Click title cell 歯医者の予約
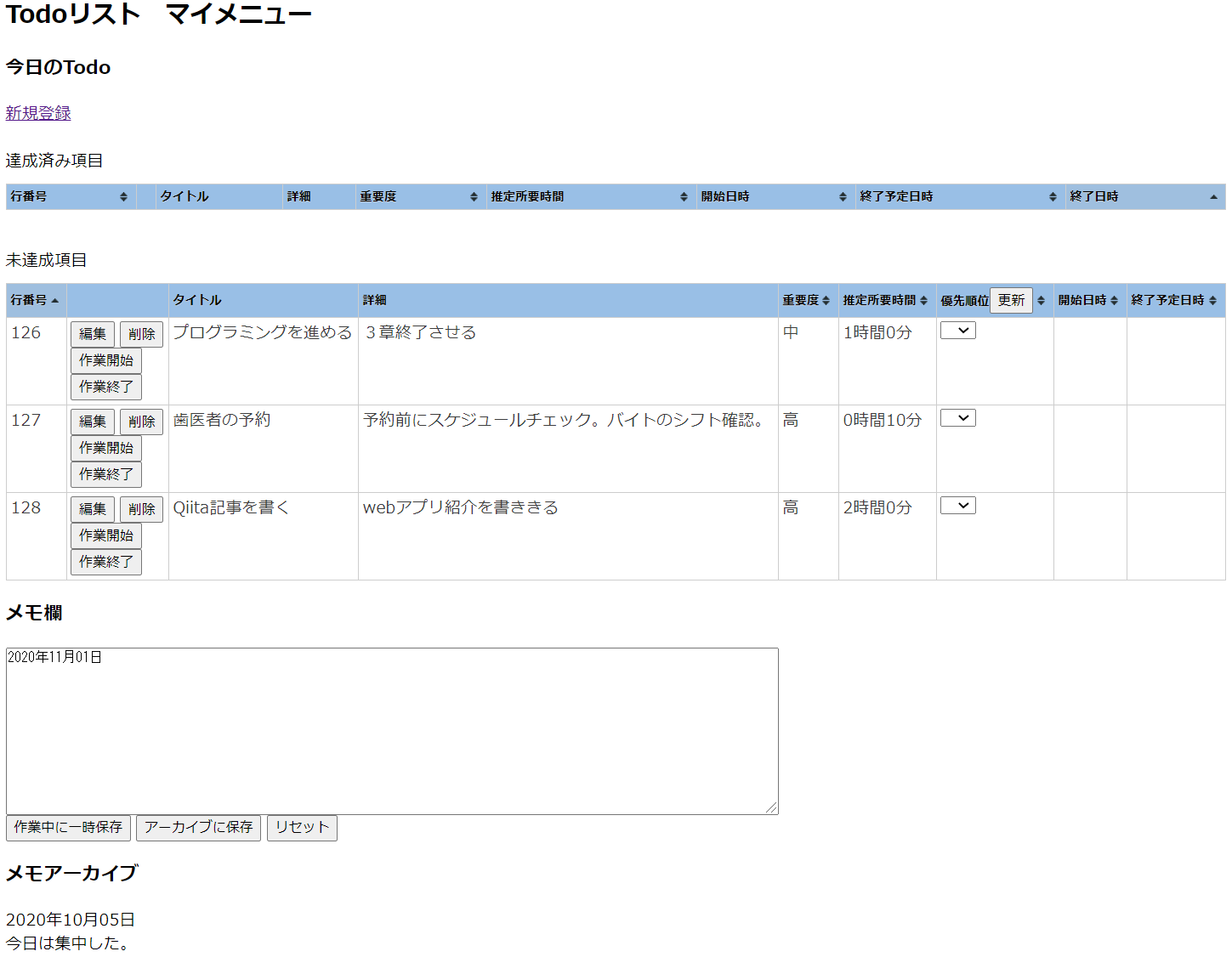This screenshot has width=1232, height=957. tap(222, 420)
